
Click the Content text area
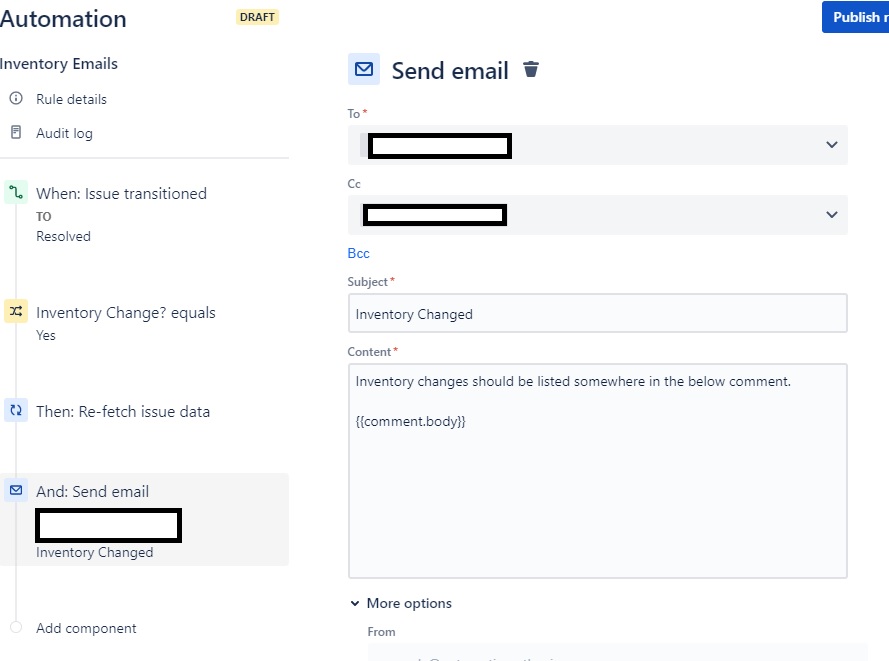click(x=598, y=471)
